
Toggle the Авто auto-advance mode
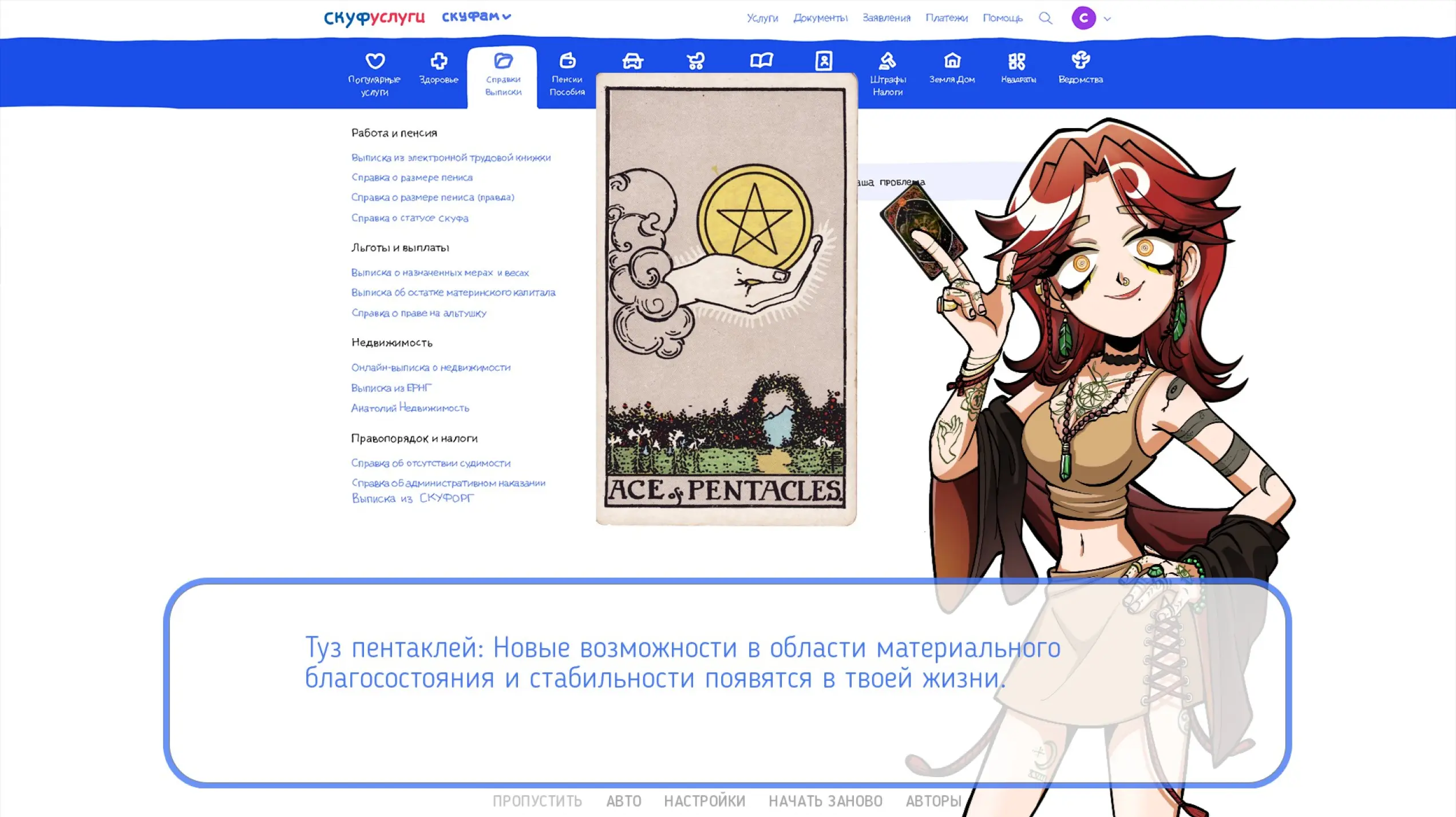point(623,801)
